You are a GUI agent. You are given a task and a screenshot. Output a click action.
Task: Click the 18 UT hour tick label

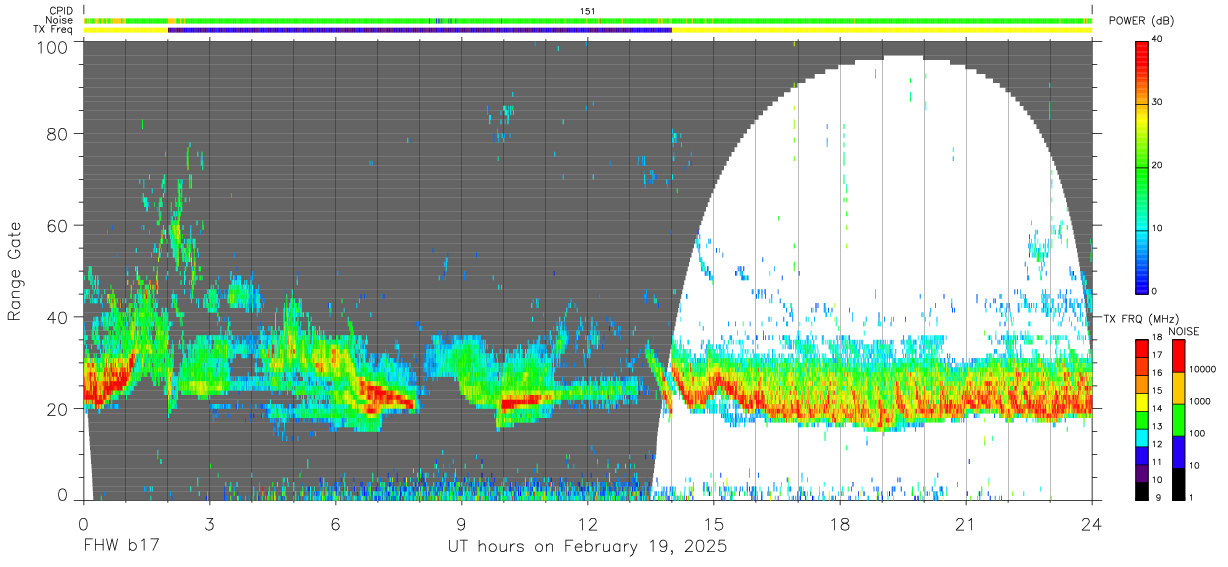pos(840,524)
